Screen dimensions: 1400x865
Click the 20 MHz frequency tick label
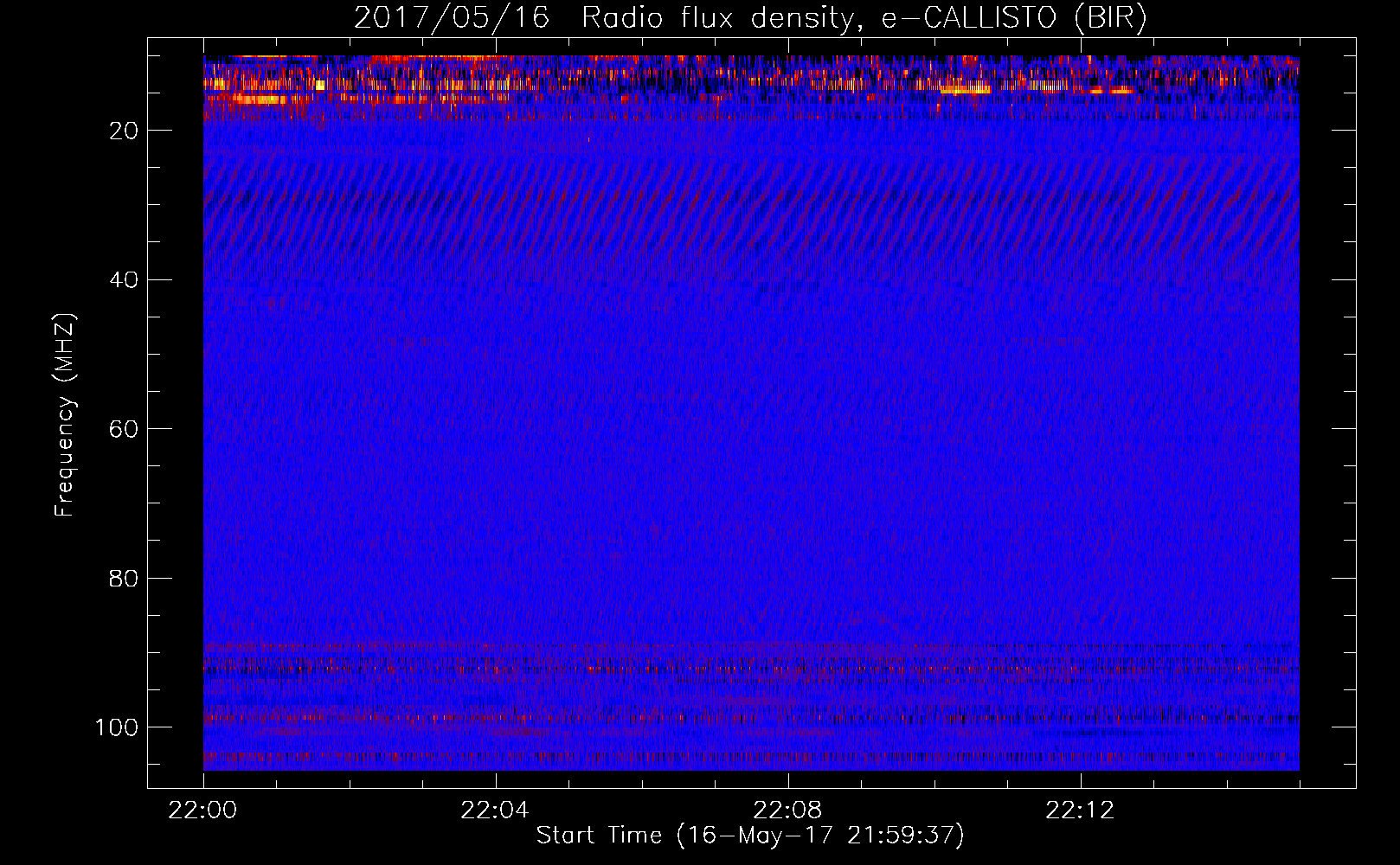click(124, 131)
